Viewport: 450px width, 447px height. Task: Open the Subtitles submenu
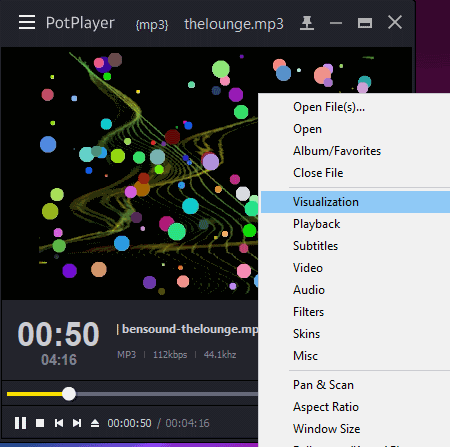pos(355,246)
